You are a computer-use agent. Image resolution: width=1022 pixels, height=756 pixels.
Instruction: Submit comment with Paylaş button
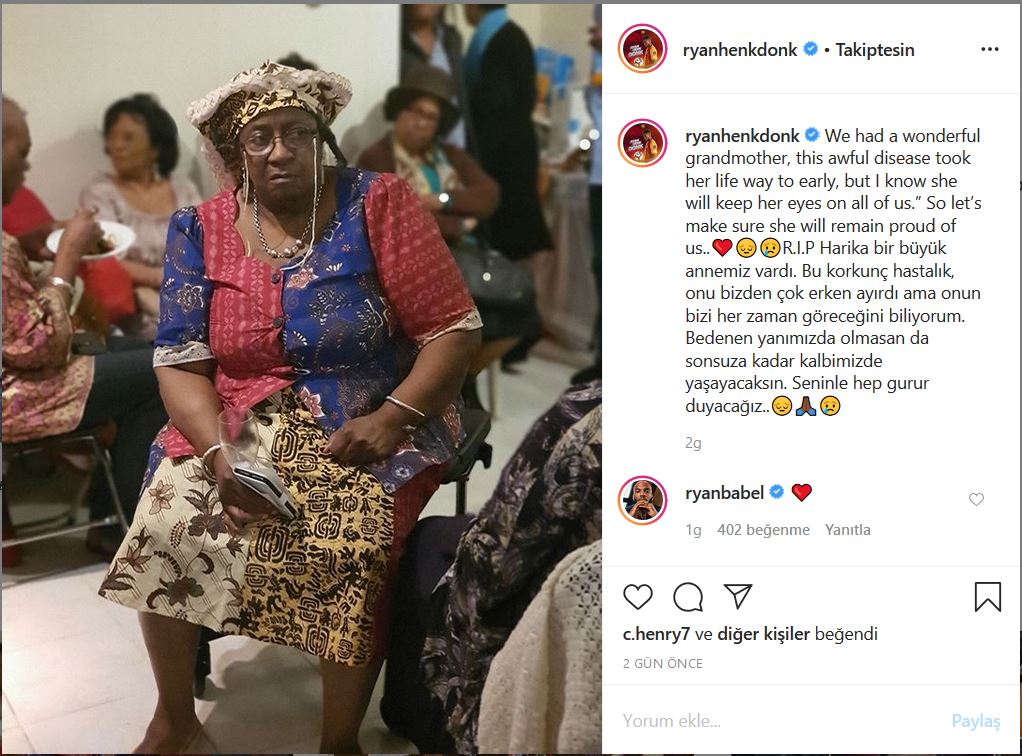pyautogui.click(x=976, y=721)
